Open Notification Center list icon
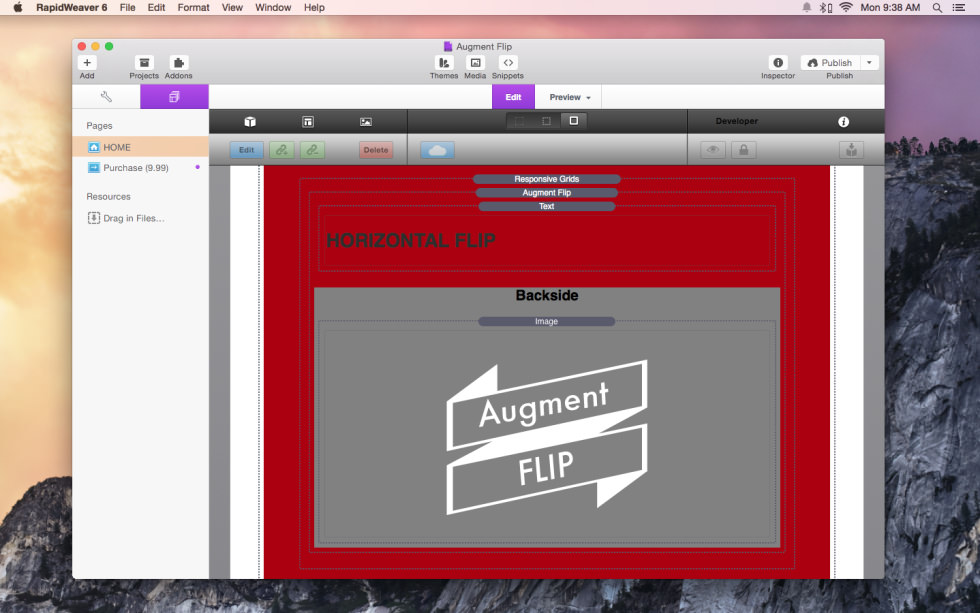The height and width of the screenshot is (613, 980). coord(959,7)
